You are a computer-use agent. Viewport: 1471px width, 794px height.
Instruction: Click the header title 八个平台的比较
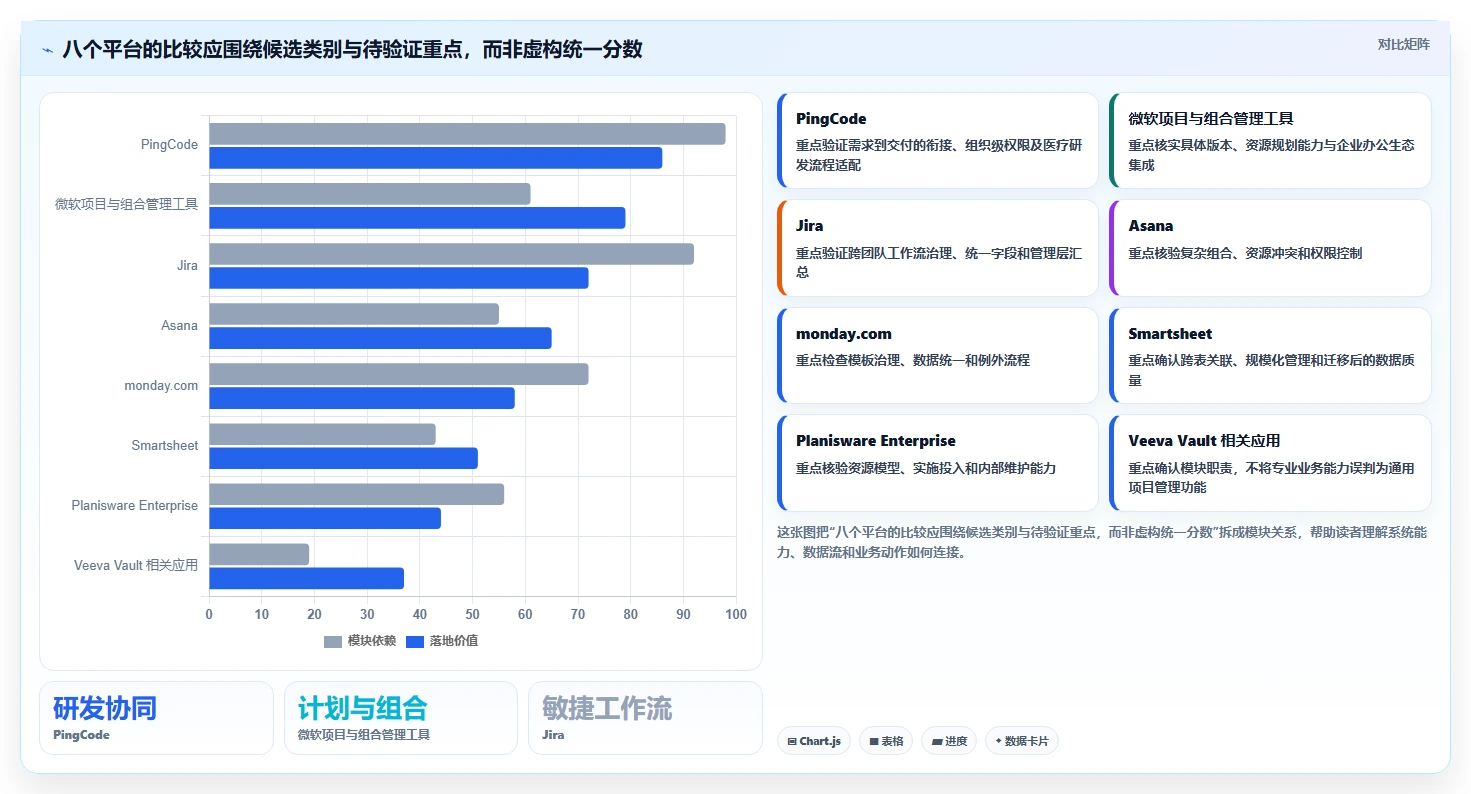(x=352, y=50)
